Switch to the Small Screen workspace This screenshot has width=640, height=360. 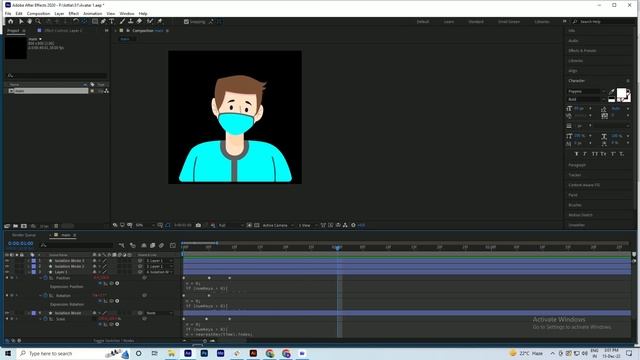pos(509,22)
